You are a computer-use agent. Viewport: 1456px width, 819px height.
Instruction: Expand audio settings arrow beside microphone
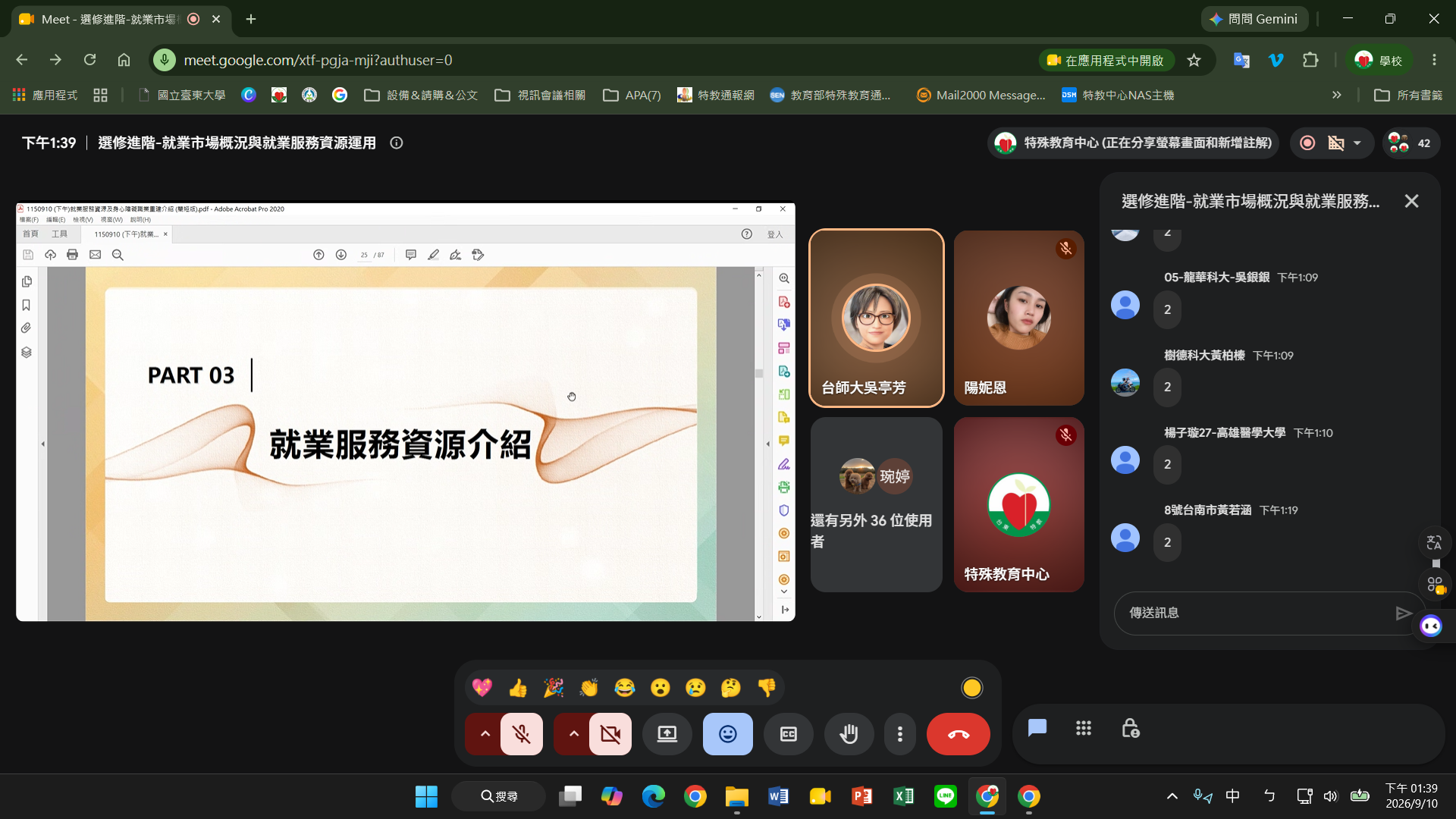pyautogui.click(x=485, y=734)
